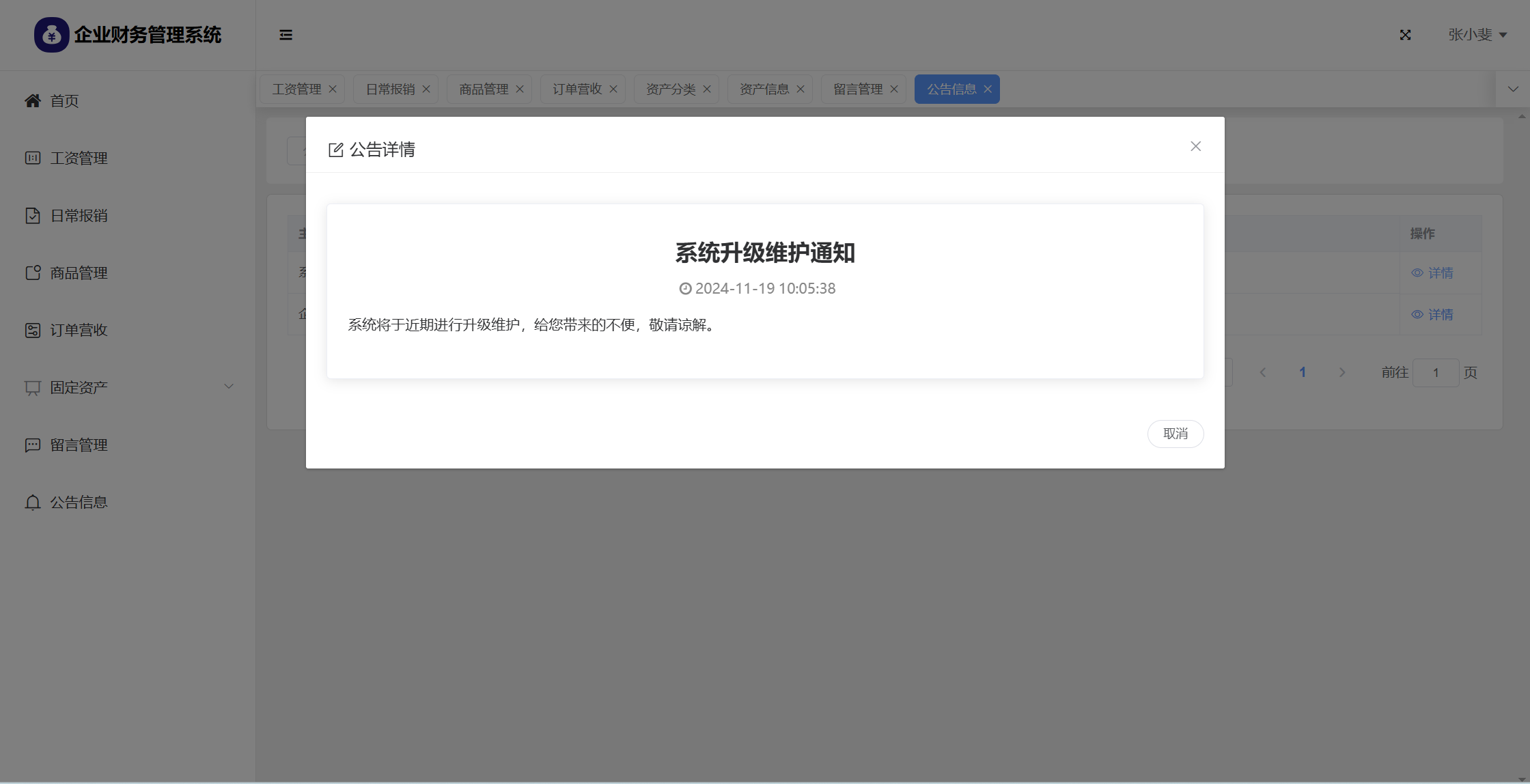This screenshot has width=1530, height=784.
Task: Close the 公告详情 dialog with X
Action: (x=1195, y=146)
